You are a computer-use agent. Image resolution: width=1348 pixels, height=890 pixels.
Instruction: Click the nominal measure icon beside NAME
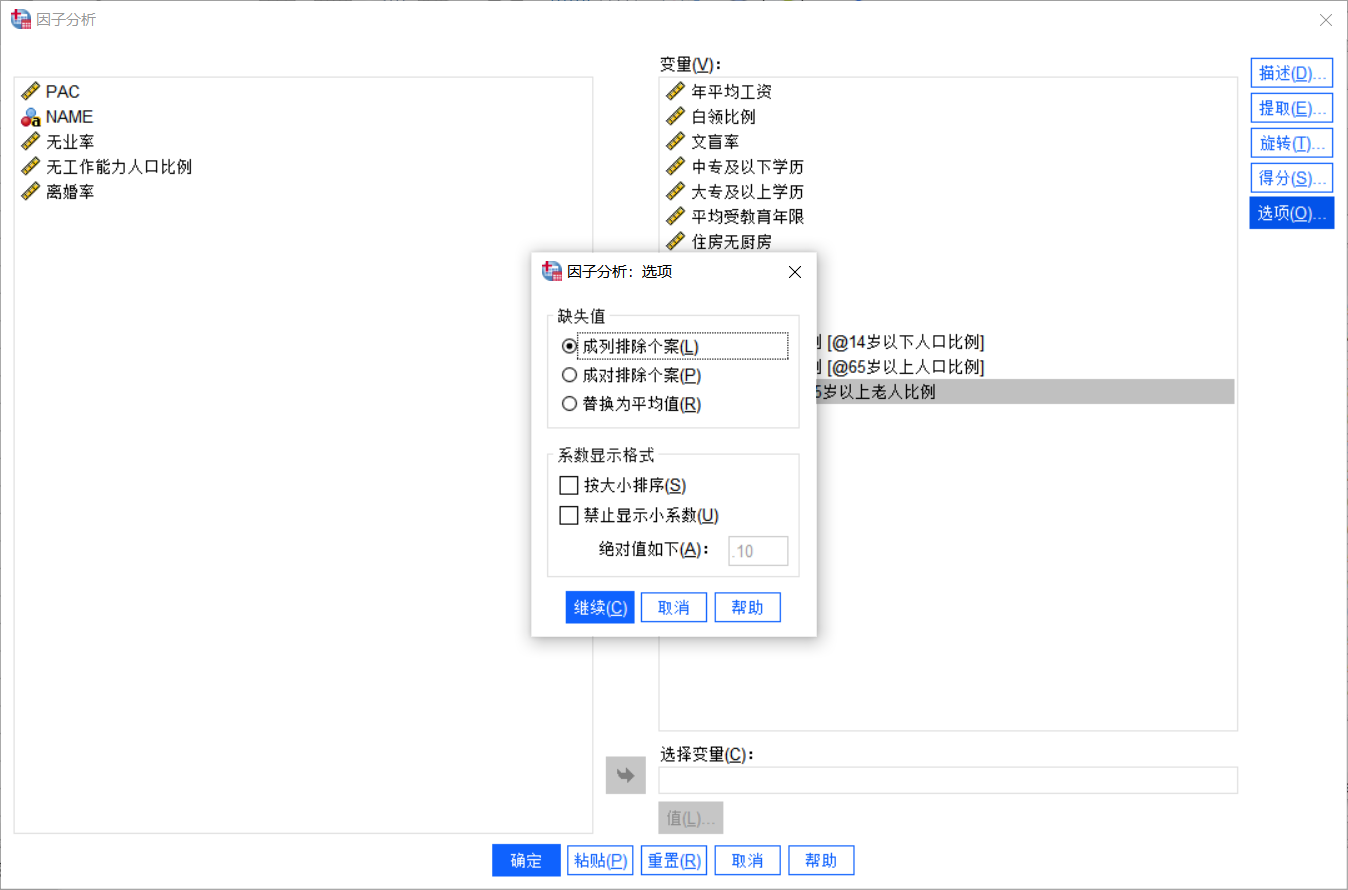click(28, 116)
